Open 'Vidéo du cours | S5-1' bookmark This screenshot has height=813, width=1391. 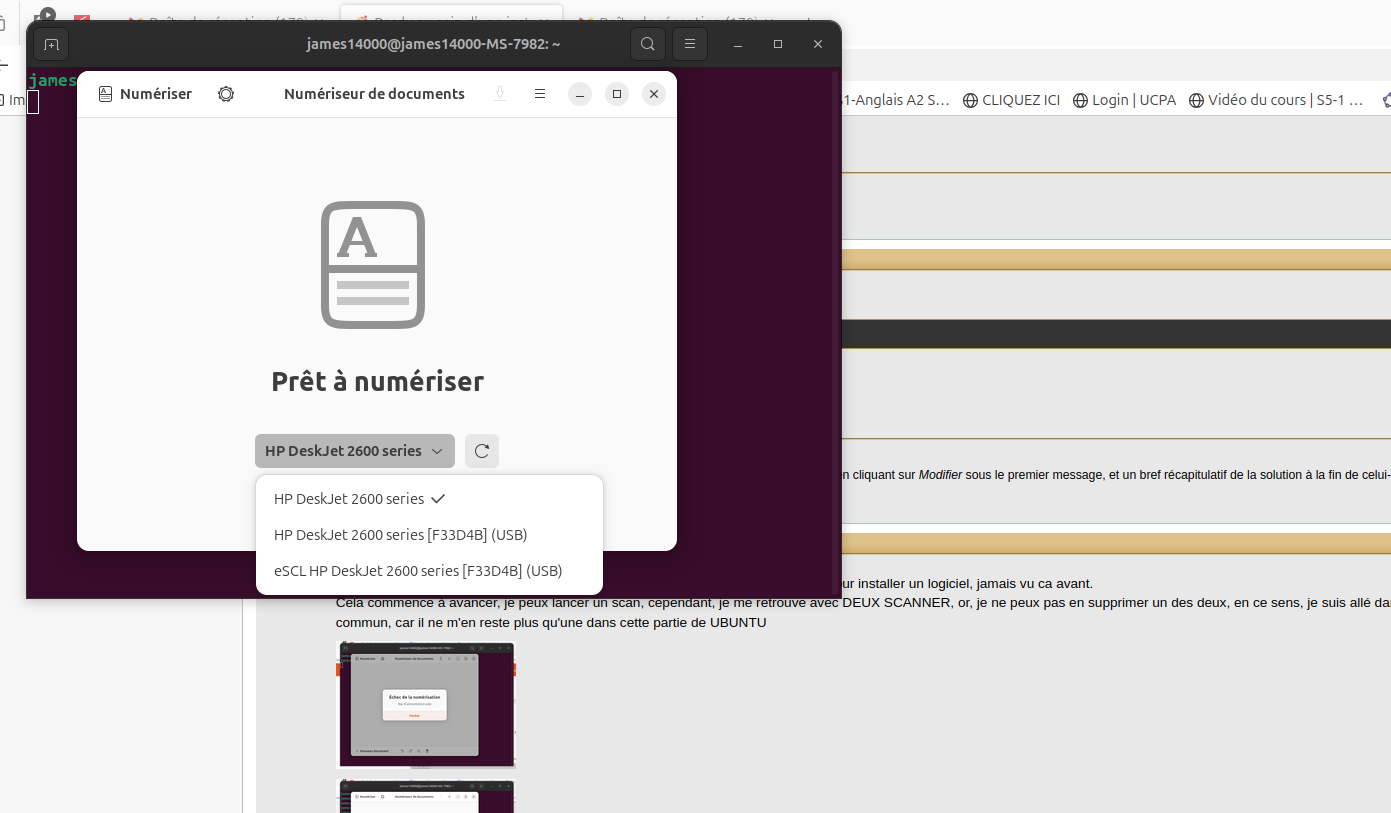point(1277,100)
